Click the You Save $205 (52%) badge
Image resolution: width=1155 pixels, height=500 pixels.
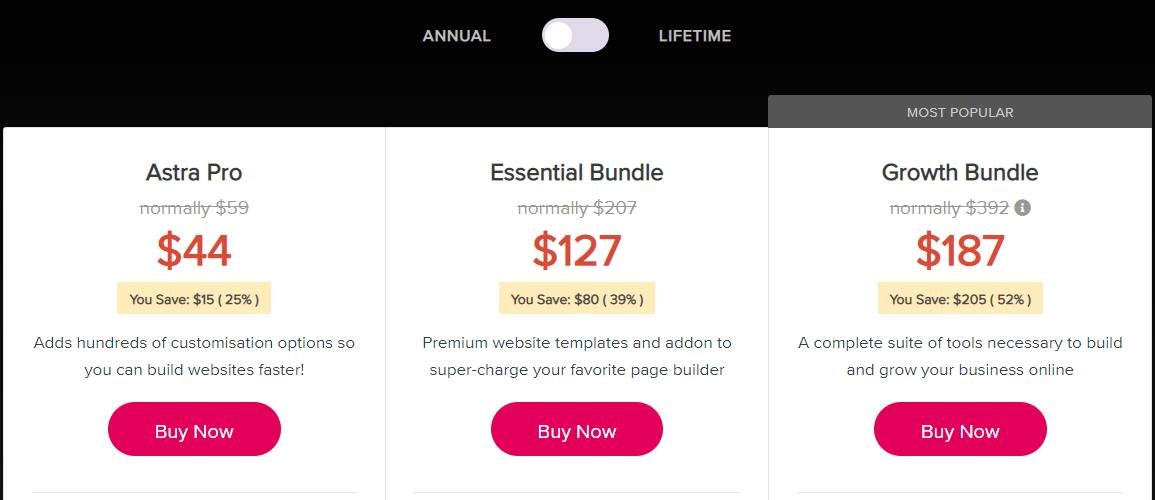coord(960,298)
